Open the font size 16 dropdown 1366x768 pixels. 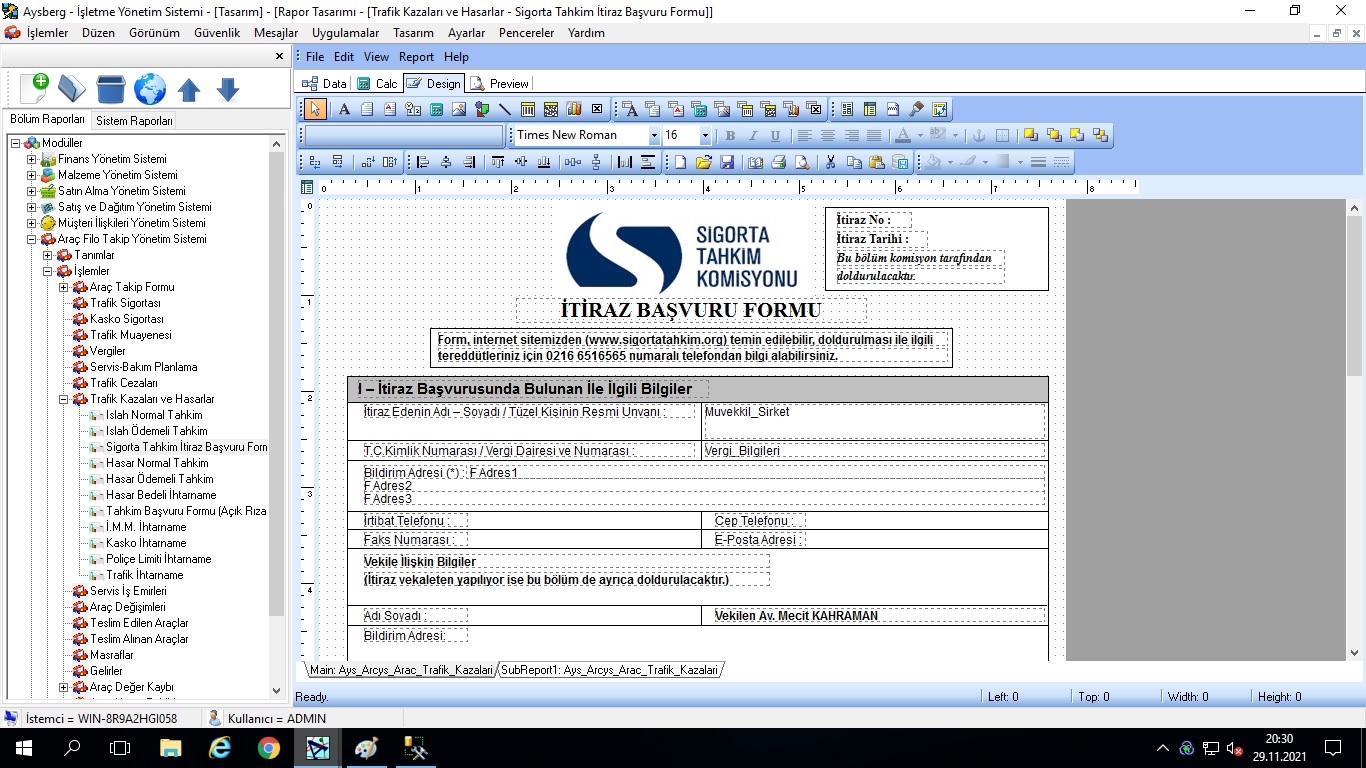pos(705,136)
